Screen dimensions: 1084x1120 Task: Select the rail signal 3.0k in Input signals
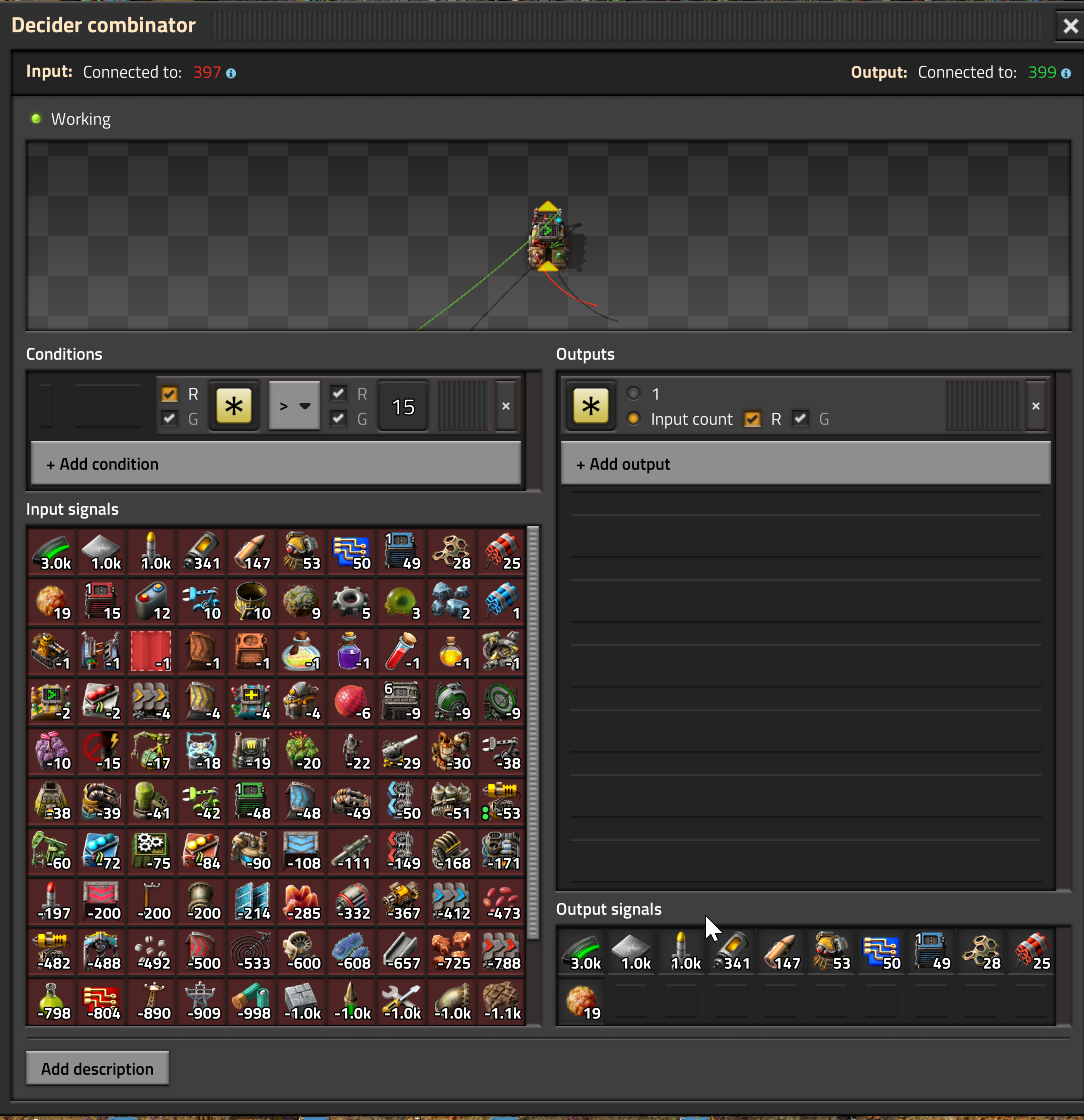point(51,551)
